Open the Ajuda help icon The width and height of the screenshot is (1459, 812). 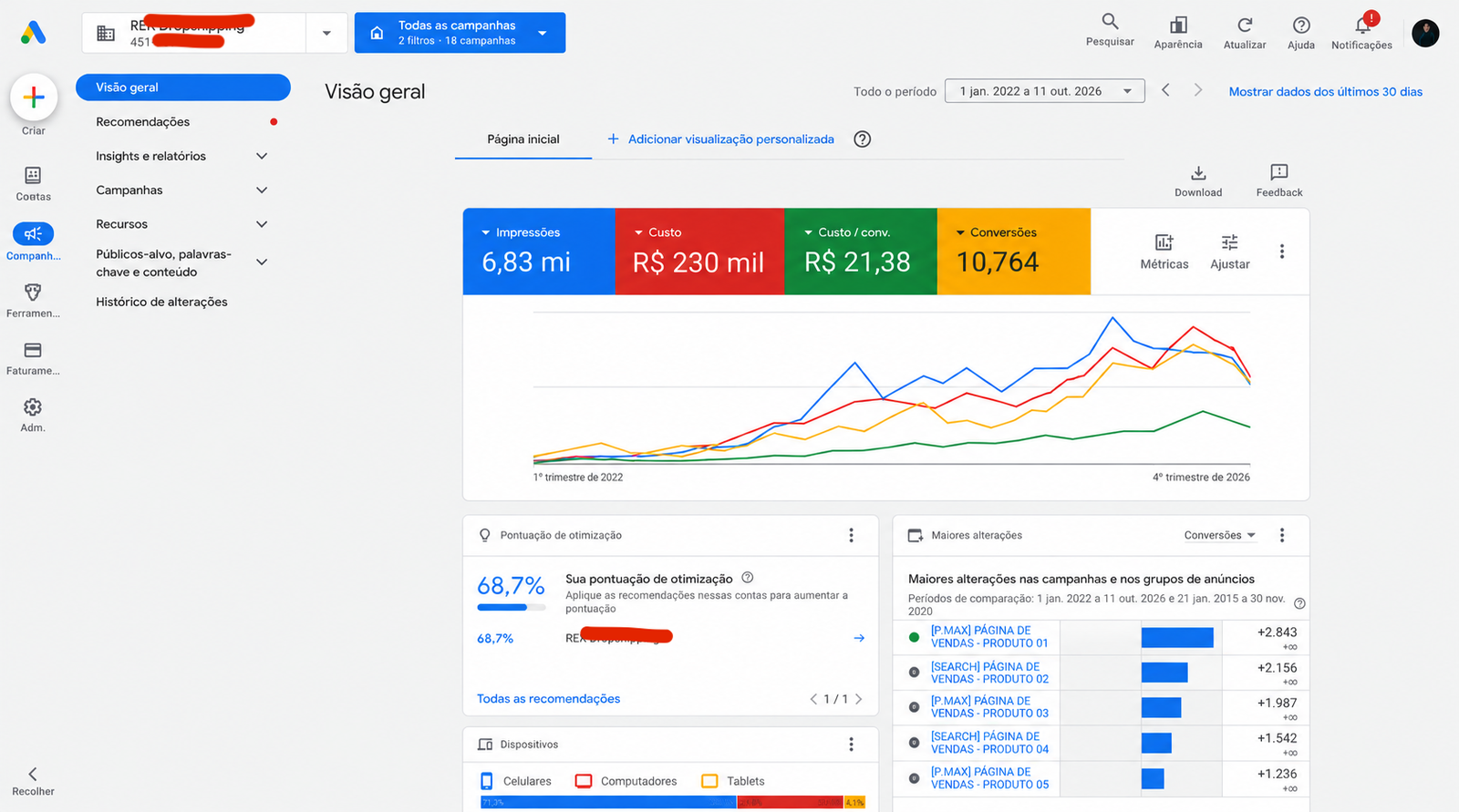pos(1301,25)
